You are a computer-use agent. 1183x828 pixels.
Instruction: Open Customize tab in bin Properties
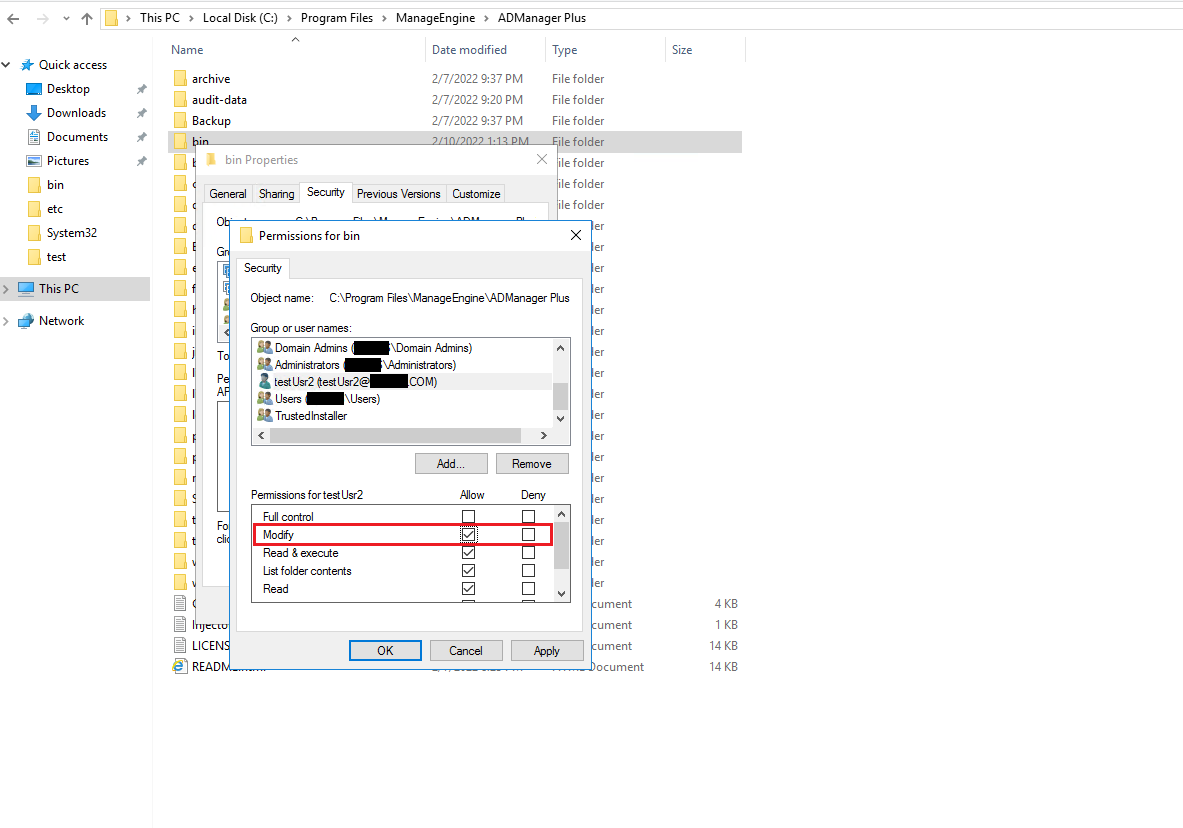pos(476,194)
